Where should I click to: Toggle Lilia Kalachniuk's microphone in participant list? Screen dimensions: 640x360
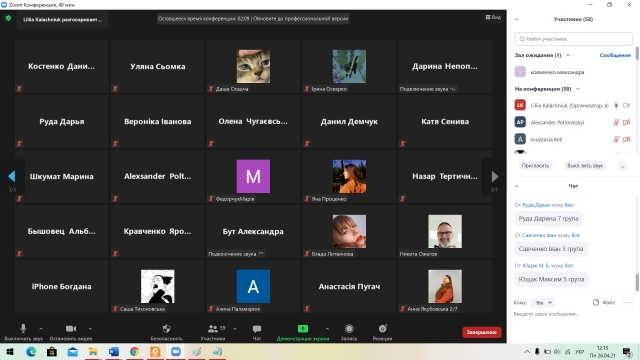[616, 105]
